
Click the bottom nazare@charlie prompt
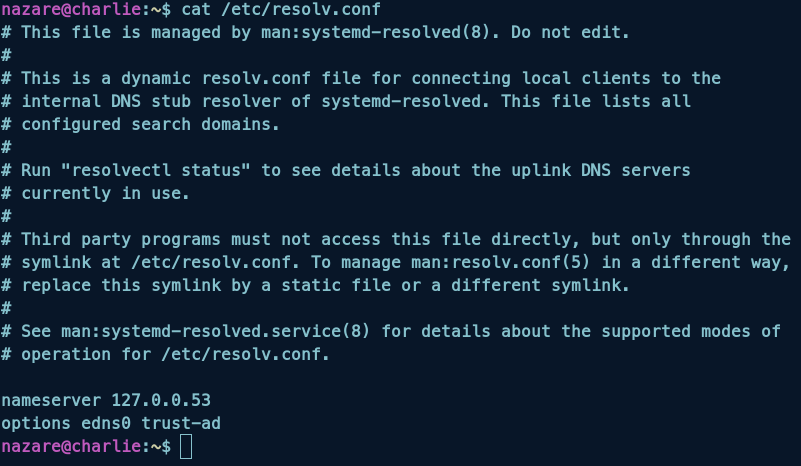pos(76,445)
